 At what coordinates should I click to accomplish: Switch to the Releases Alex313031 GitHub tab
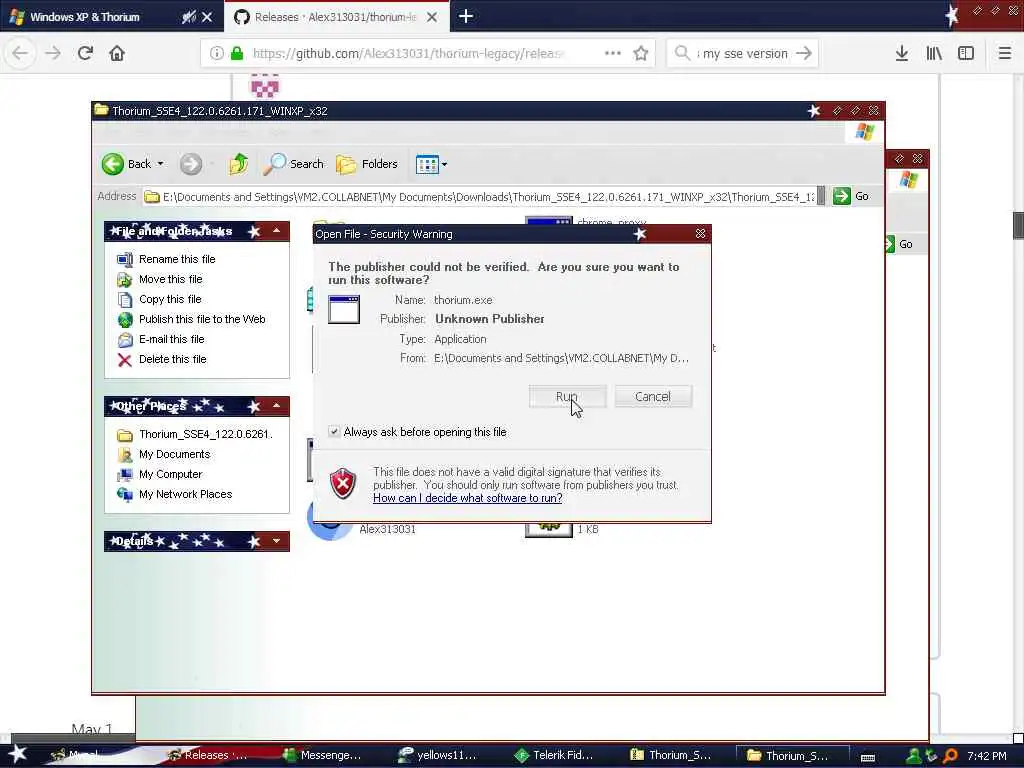pos(336,17)
